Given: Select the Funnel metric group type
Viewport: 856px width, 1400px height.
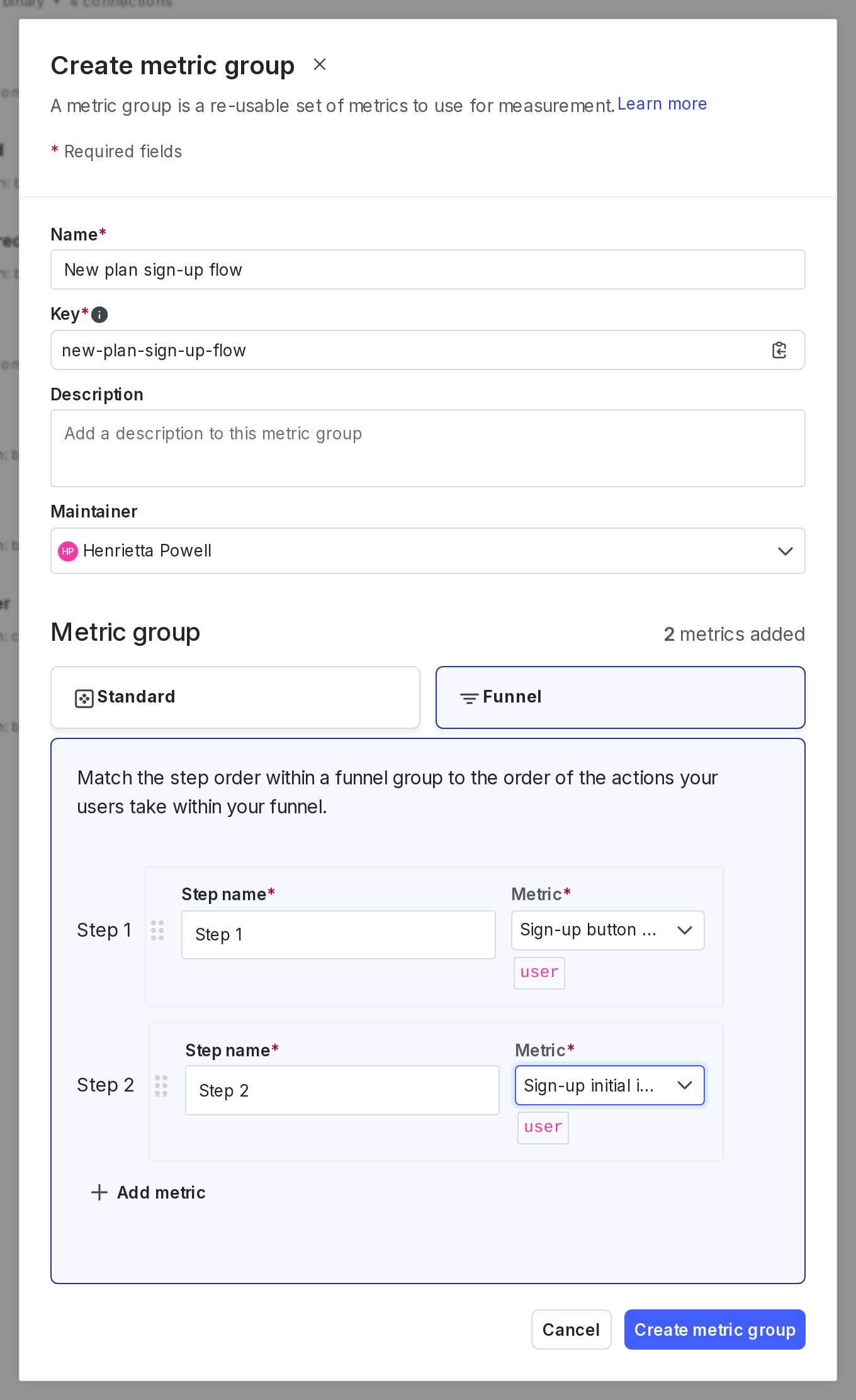Looking at the screenshot, I should click(x=621, y=697).
